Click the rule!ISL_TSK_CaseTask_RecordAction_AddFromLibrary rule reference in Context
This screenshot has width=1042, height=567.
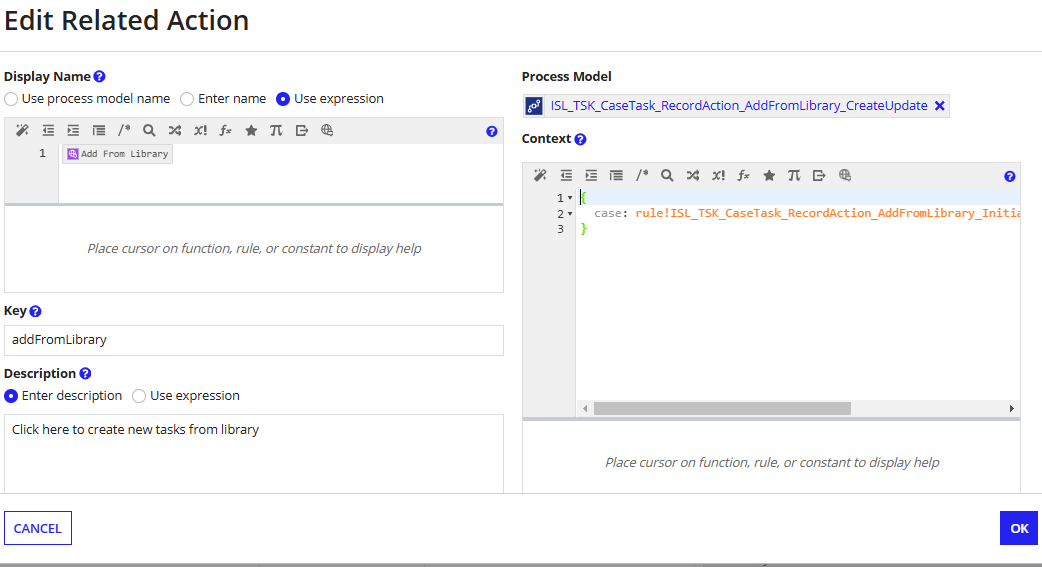(x=827, y=213)
